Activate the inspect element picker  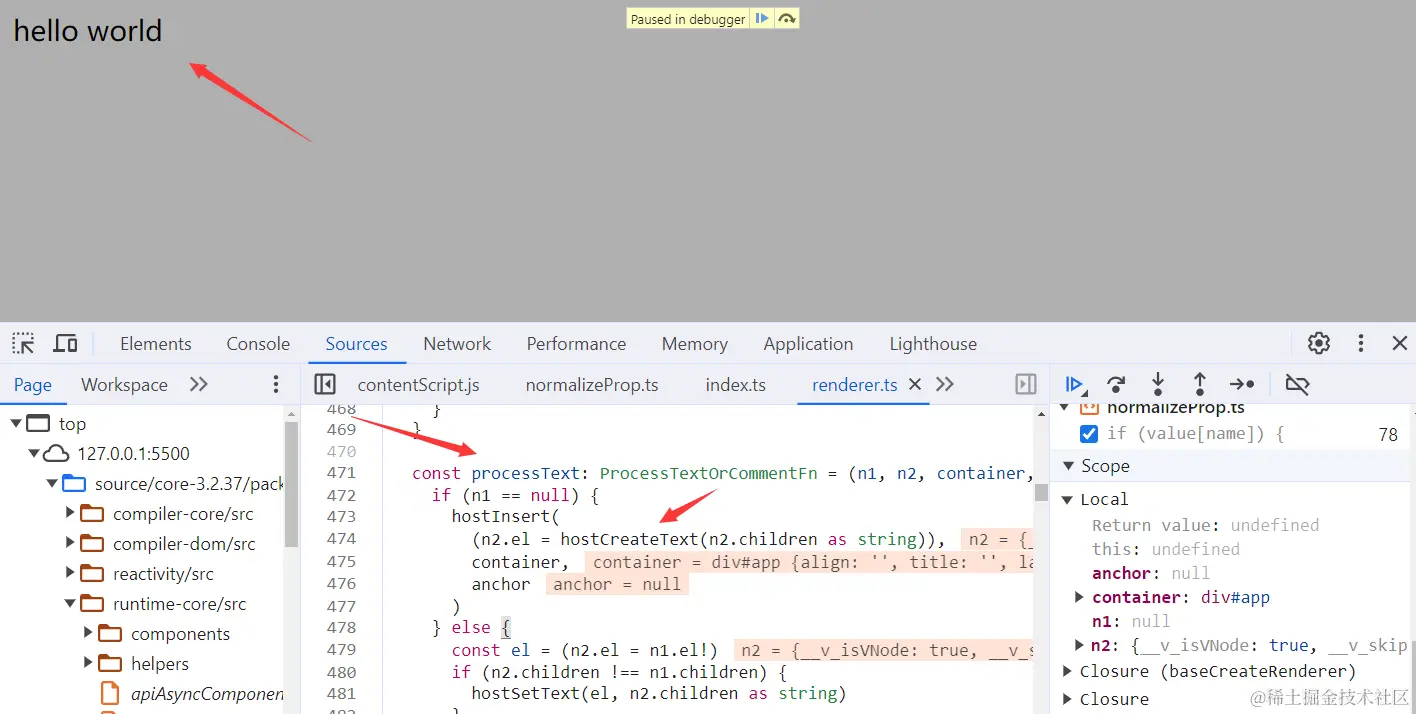point(23,343)
